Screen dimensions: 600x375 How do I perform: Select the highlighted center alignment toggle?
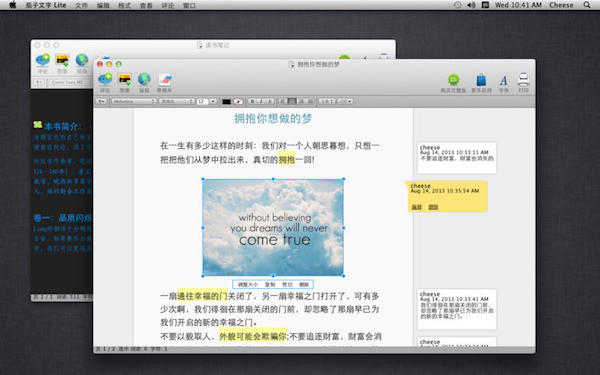click(x=292, y=101)
